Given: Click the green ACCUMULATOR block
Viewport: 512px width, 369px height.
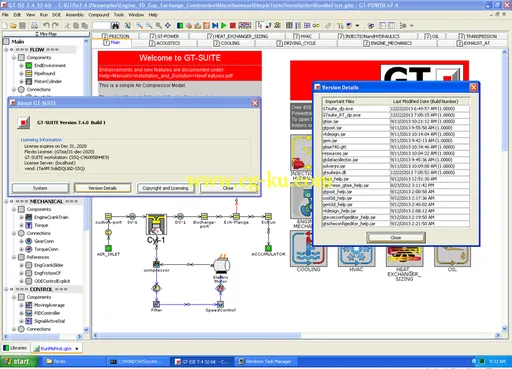Looking at the screenshot, I should (x=268, y=248).
